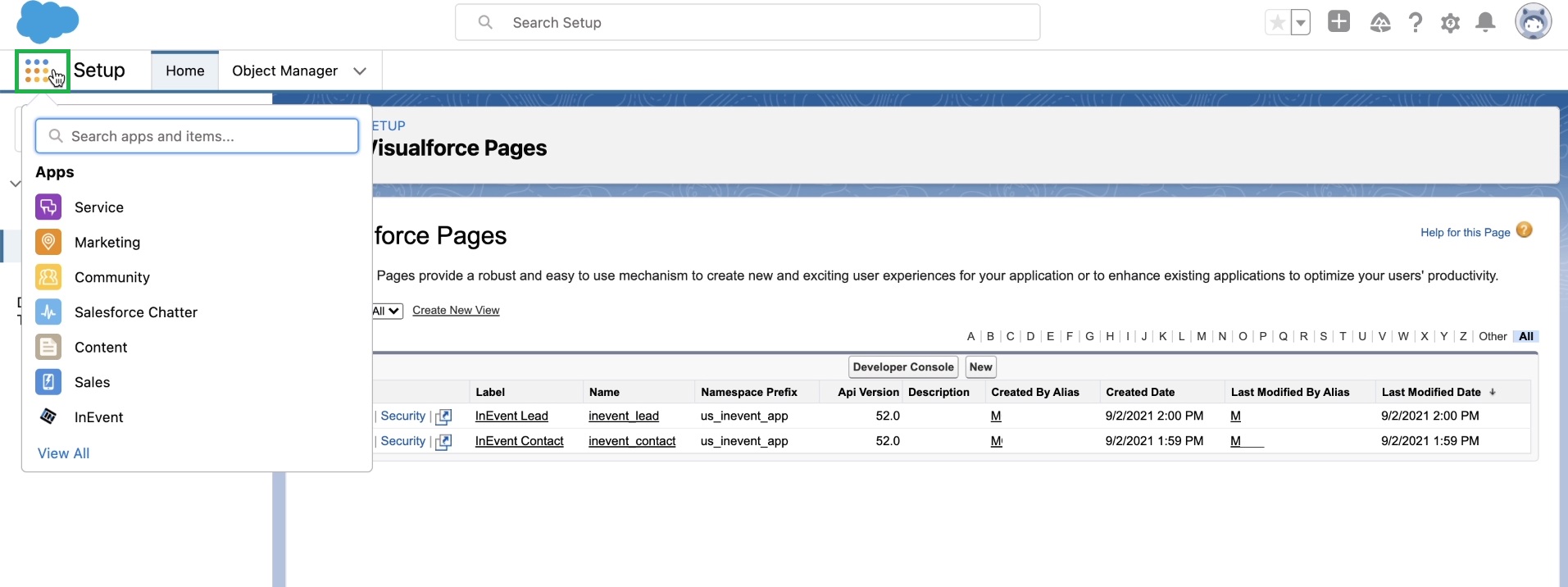Viewport: 1568px width, 587px height.
Task: Sort by Namespace Prefix column header
Action: click(x=749, y=392)
